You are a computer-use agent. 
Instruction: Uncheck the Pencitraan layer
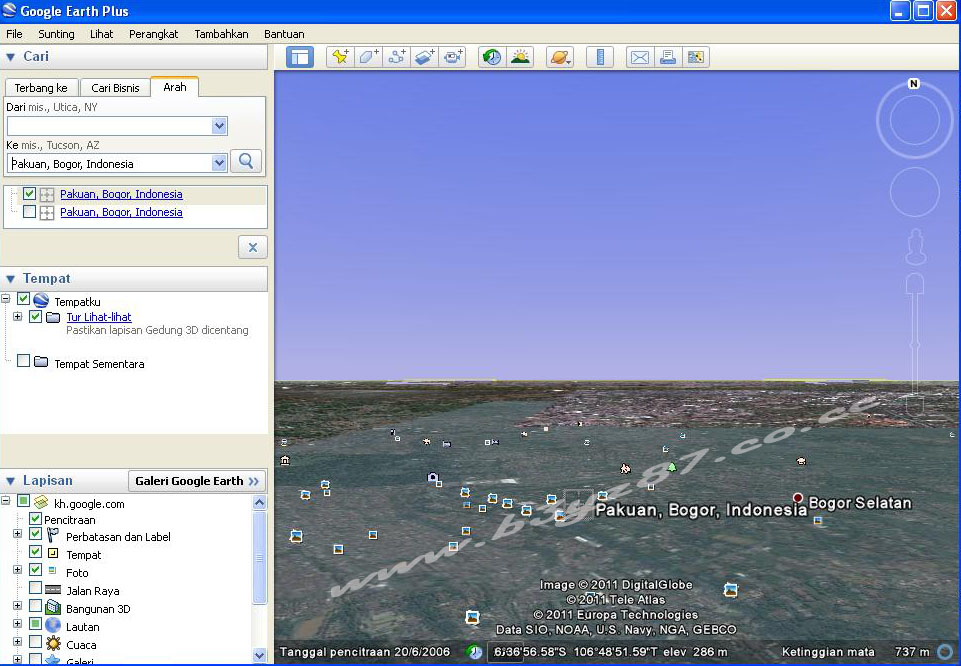(x=36, y=518)
